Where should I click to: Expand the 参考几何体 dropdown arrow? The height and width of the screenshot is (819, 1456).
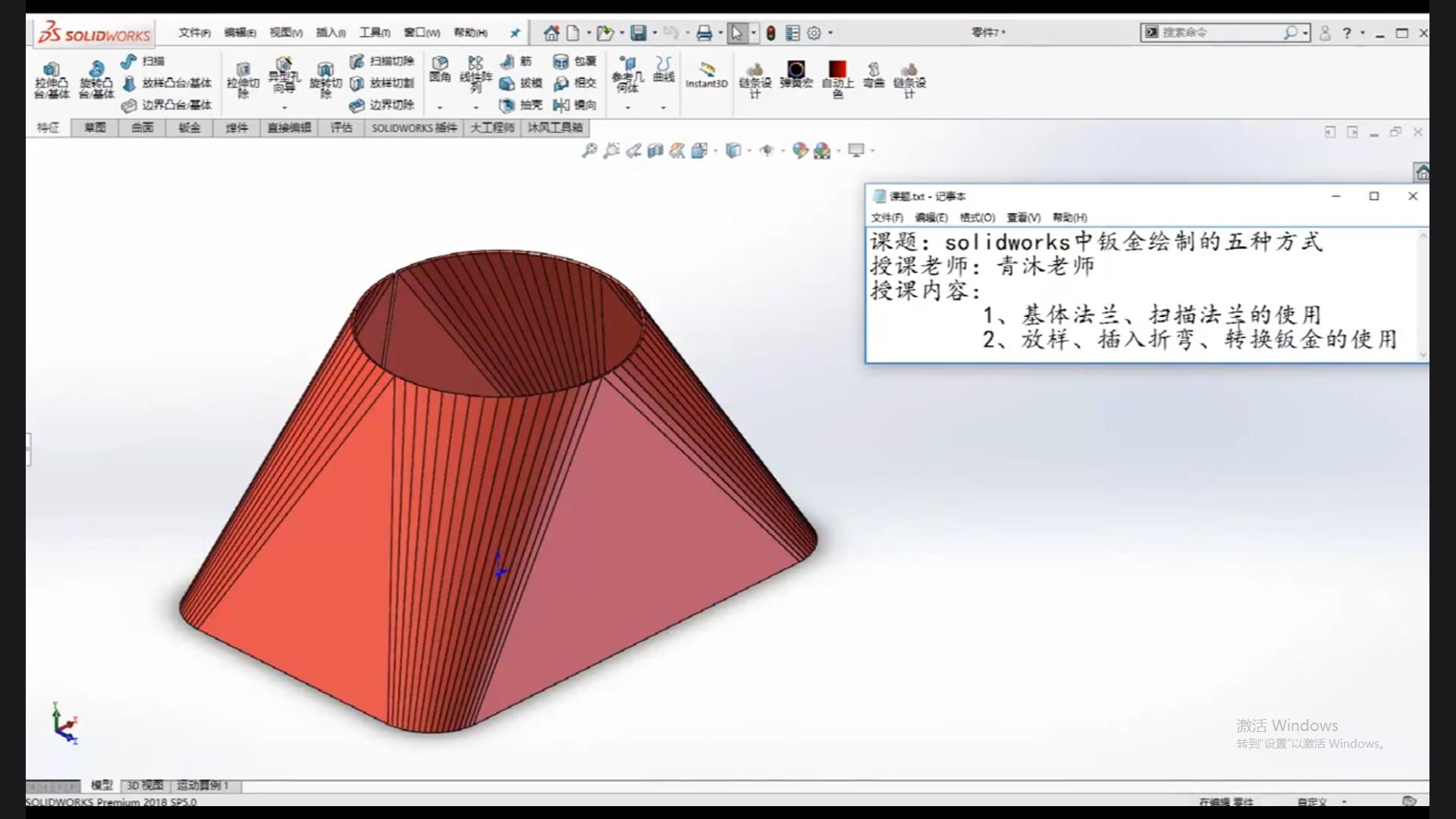pos(627,108)
